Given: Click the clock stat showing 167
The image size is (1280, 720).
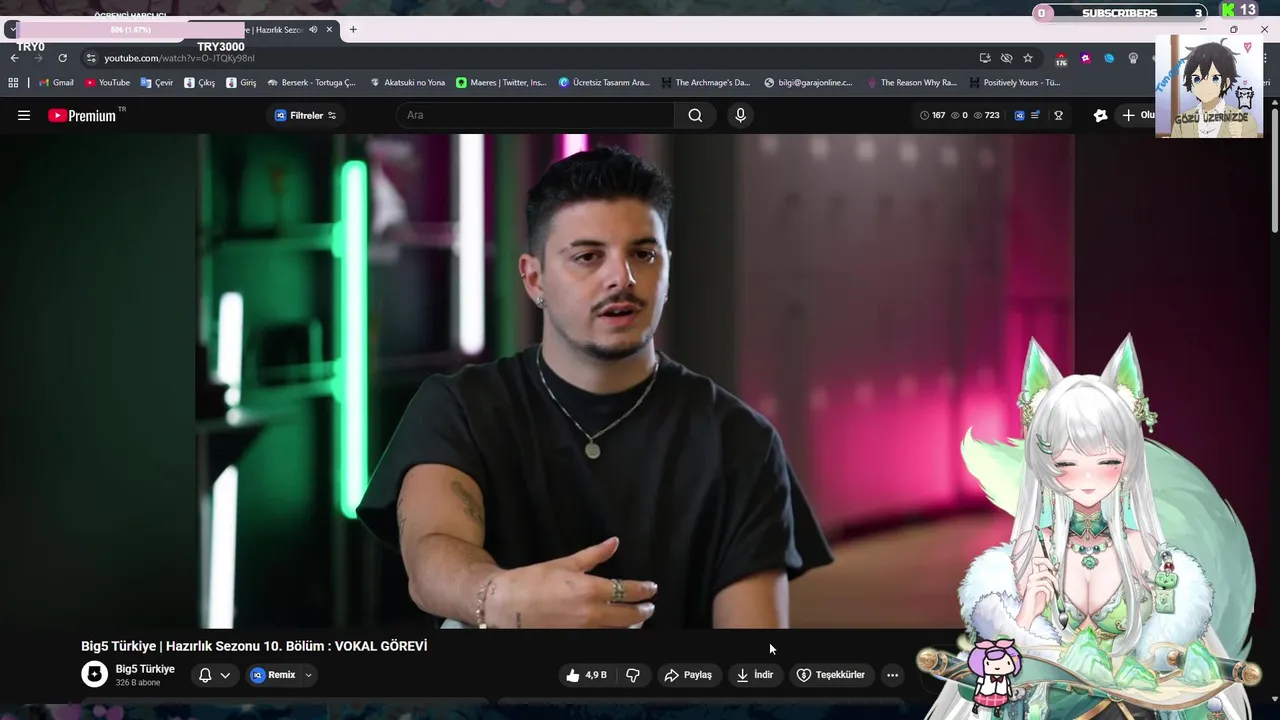Looking at the screenshot, I should point(931,115).
